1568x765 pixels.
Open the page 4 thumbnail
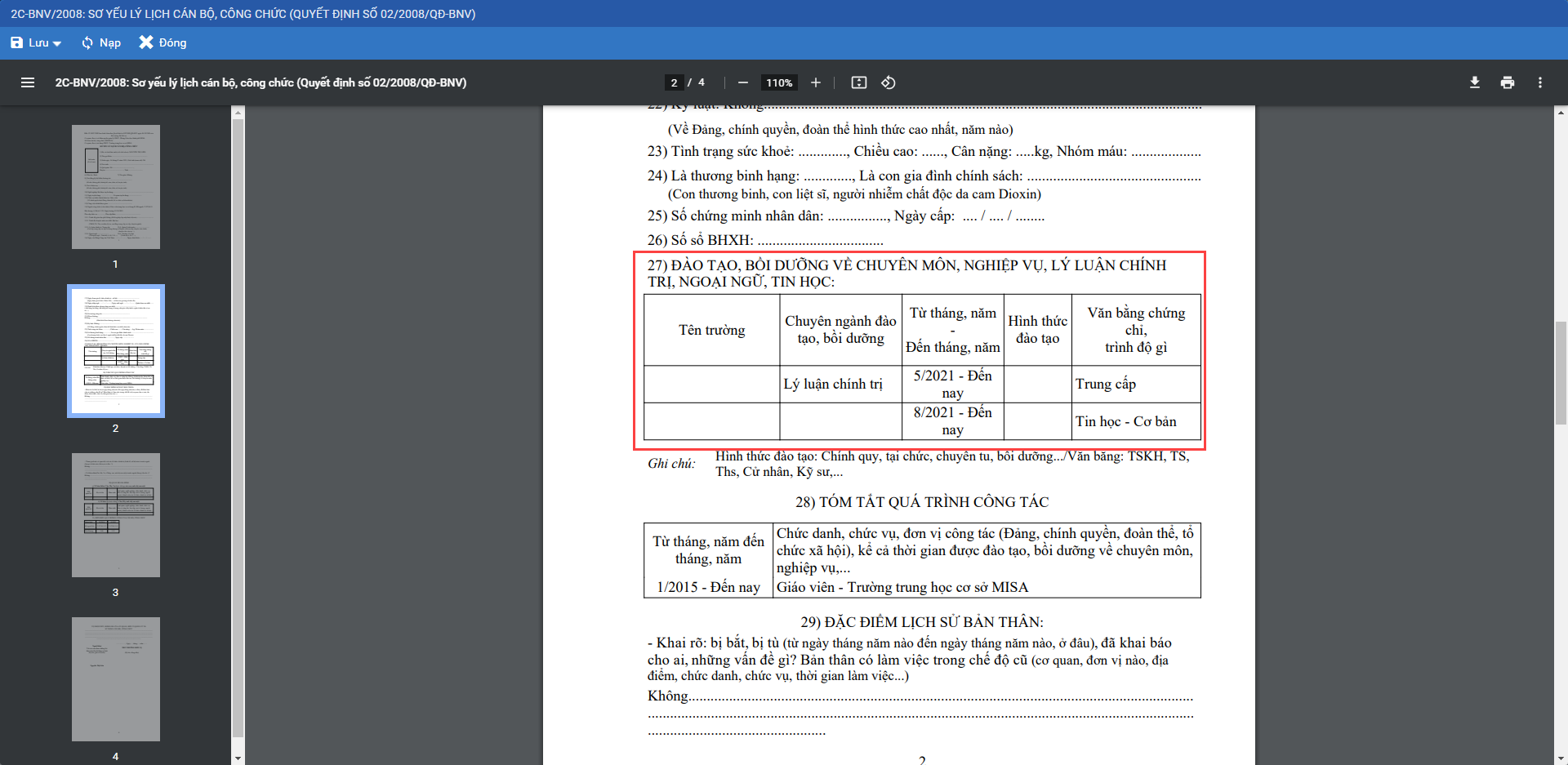click(x=116, y=679)
